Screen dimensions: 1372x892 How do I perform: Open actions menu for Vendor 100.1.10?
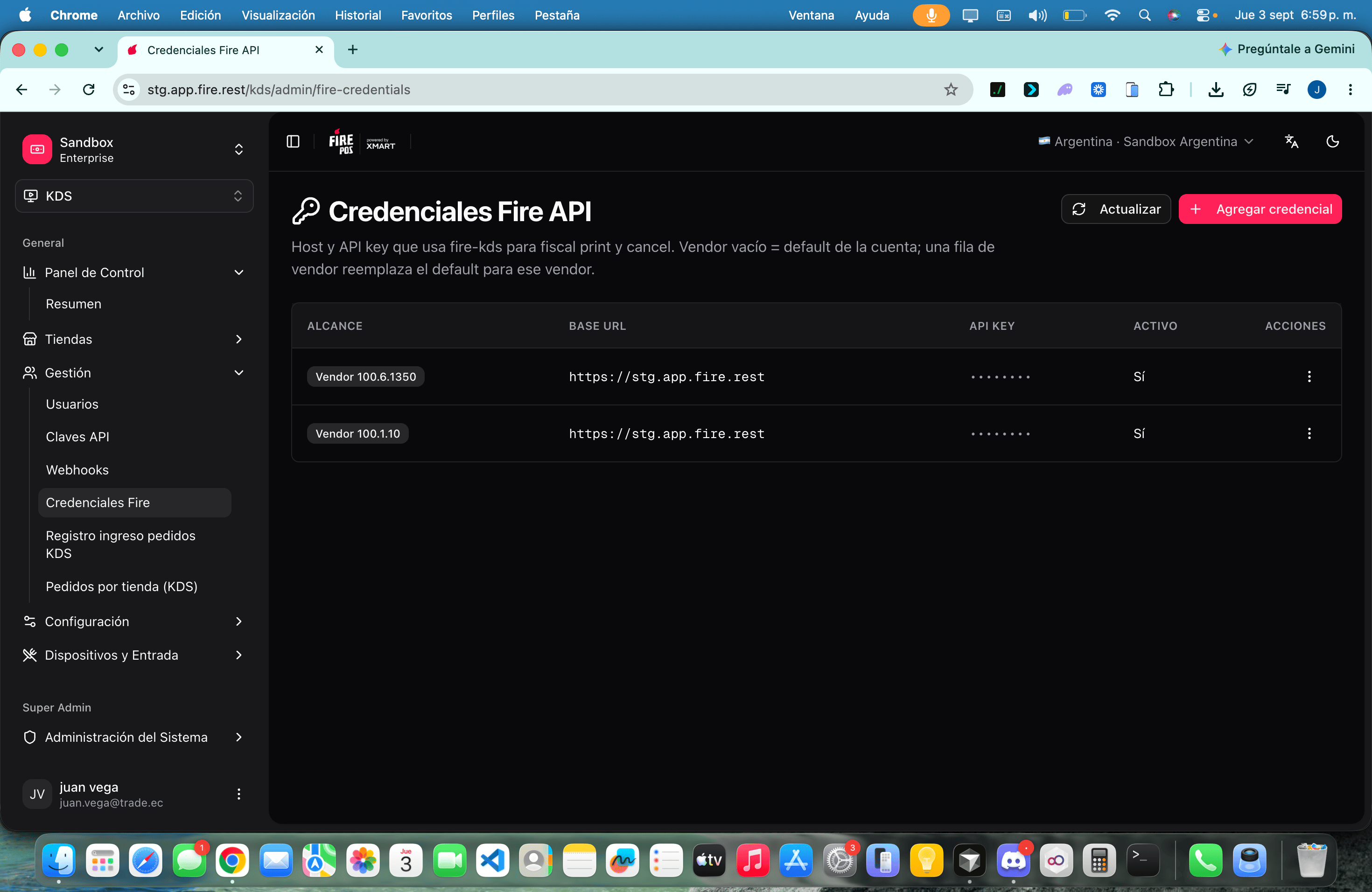[1309, 433]
